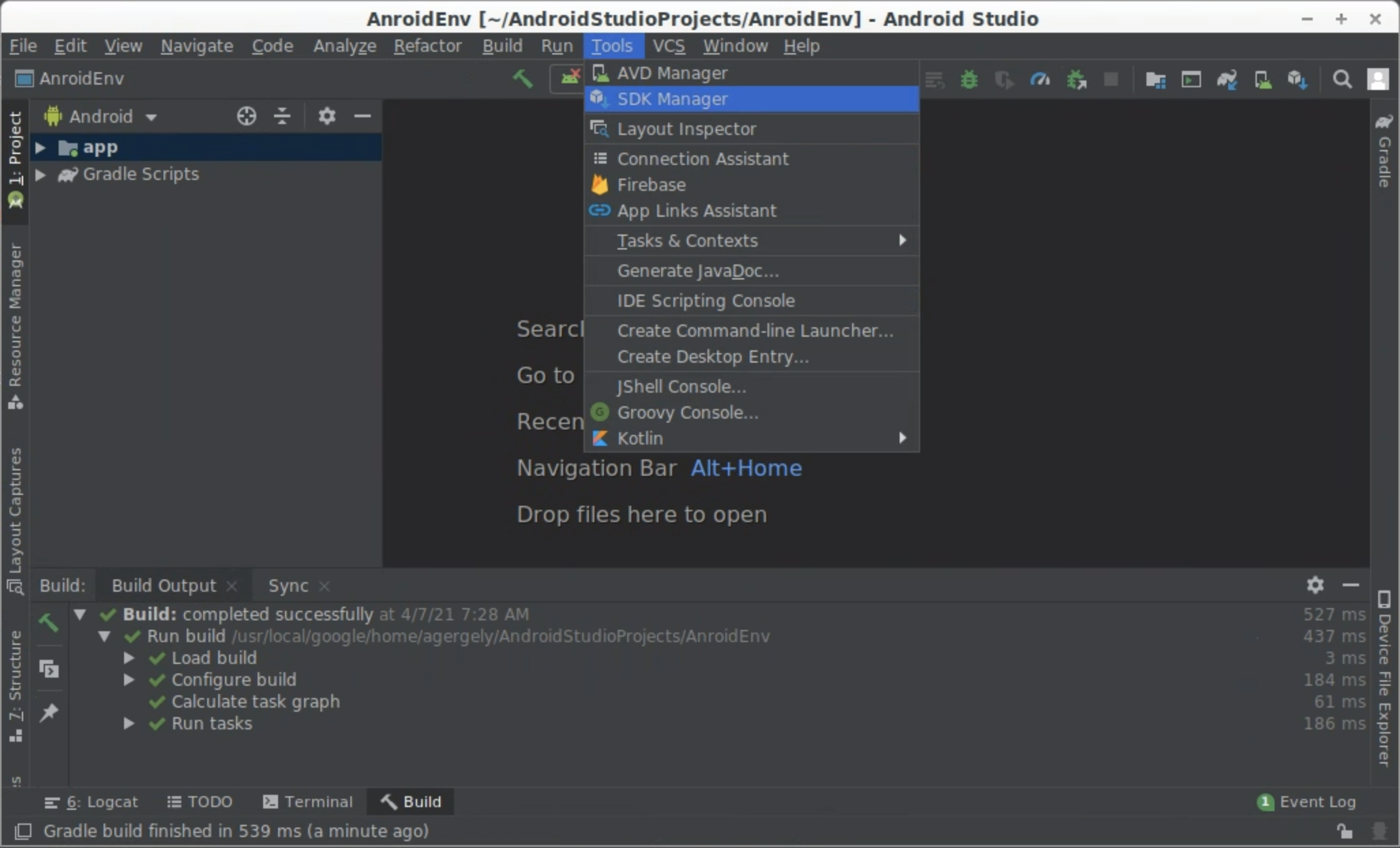Viewport: 1400px width, 848px height.
Task: Click Make Project hammer icon in toolbar
Action: tap(523, 78)
